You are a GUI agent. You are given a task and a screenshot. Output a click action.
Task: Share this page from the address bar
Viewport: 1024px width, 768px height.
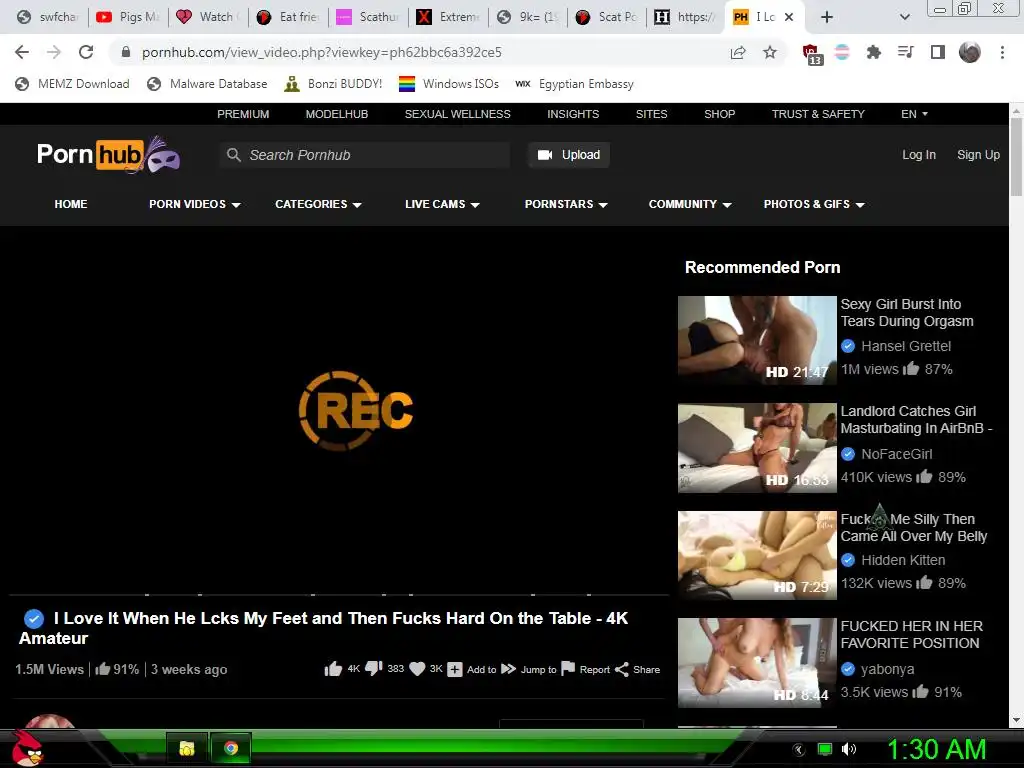pos(738,52)
